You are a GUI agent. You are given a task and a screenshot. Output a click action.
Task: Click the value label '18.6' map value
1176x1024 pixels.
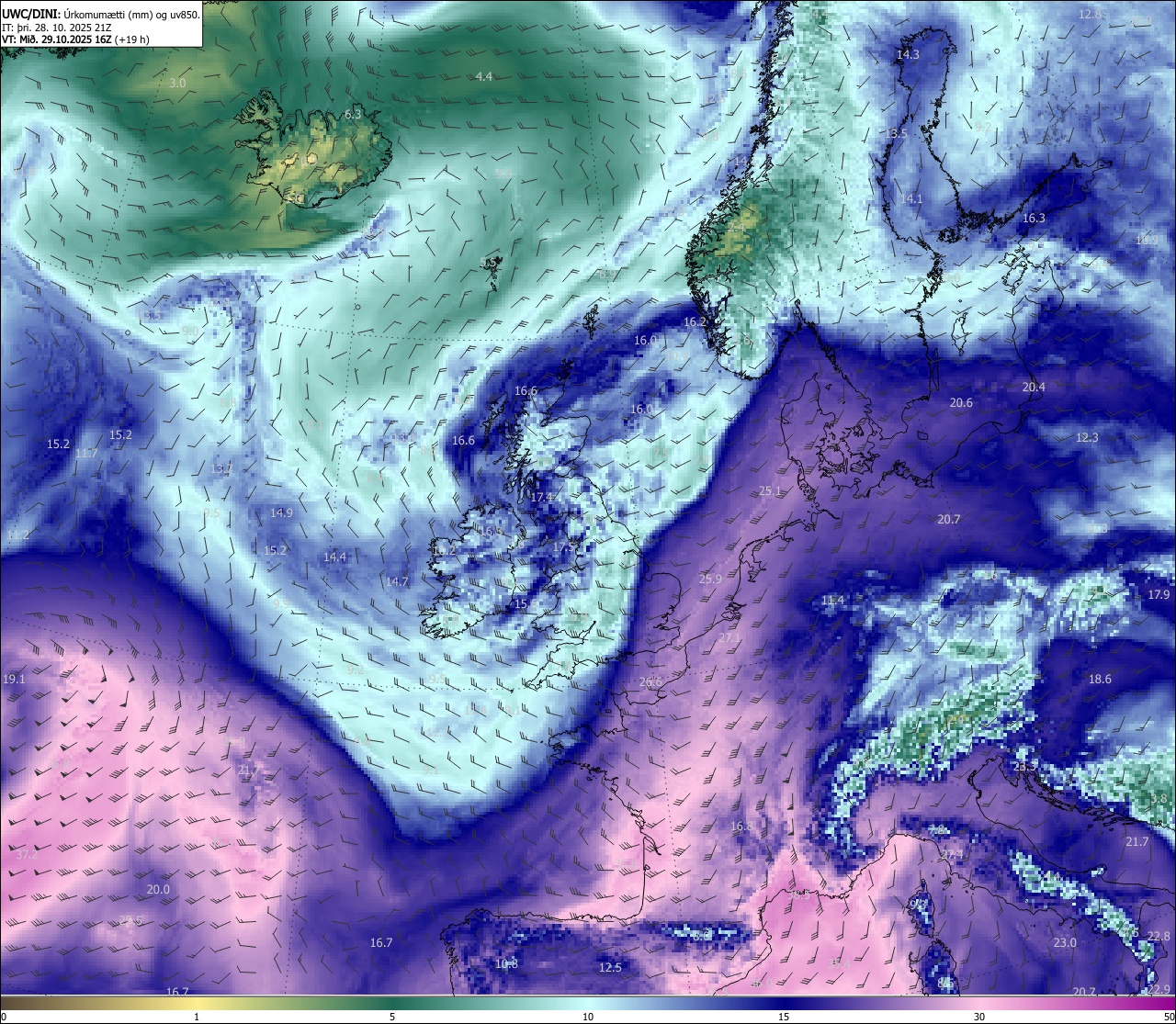(x=1100, y=680)
